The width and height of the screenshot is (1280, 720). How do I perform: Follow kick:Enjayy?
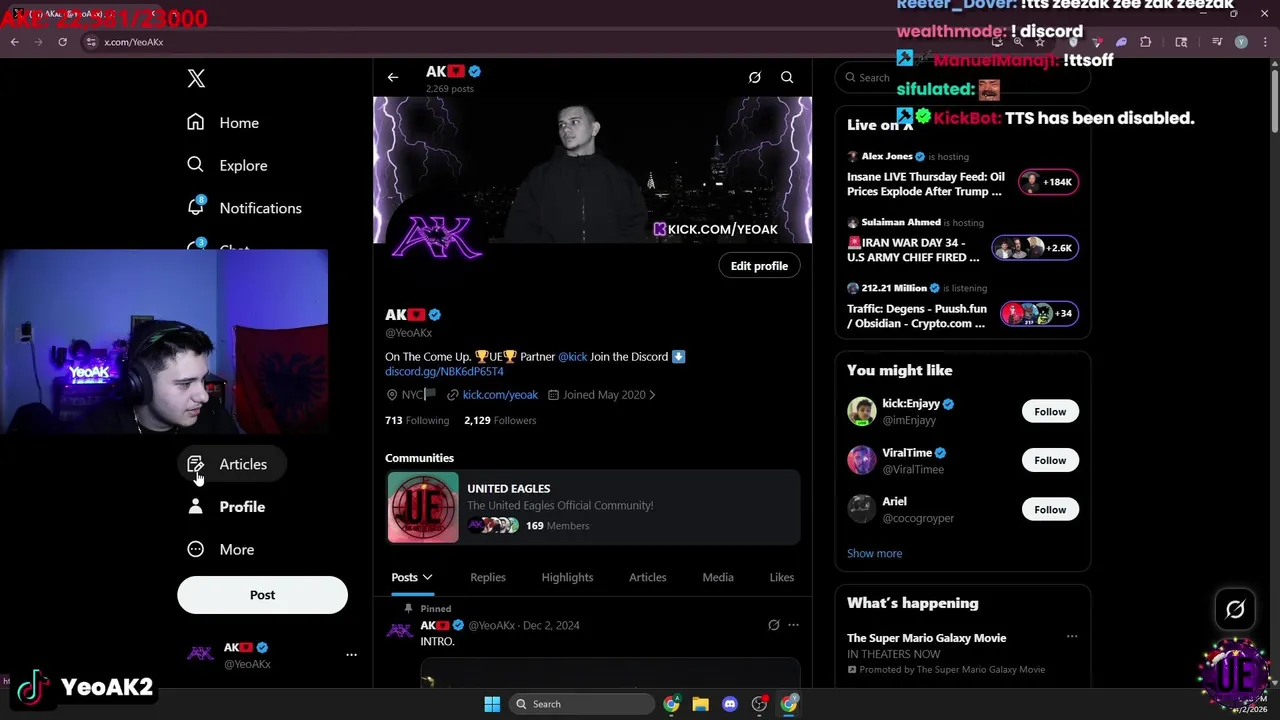(x=1050, y=411)
